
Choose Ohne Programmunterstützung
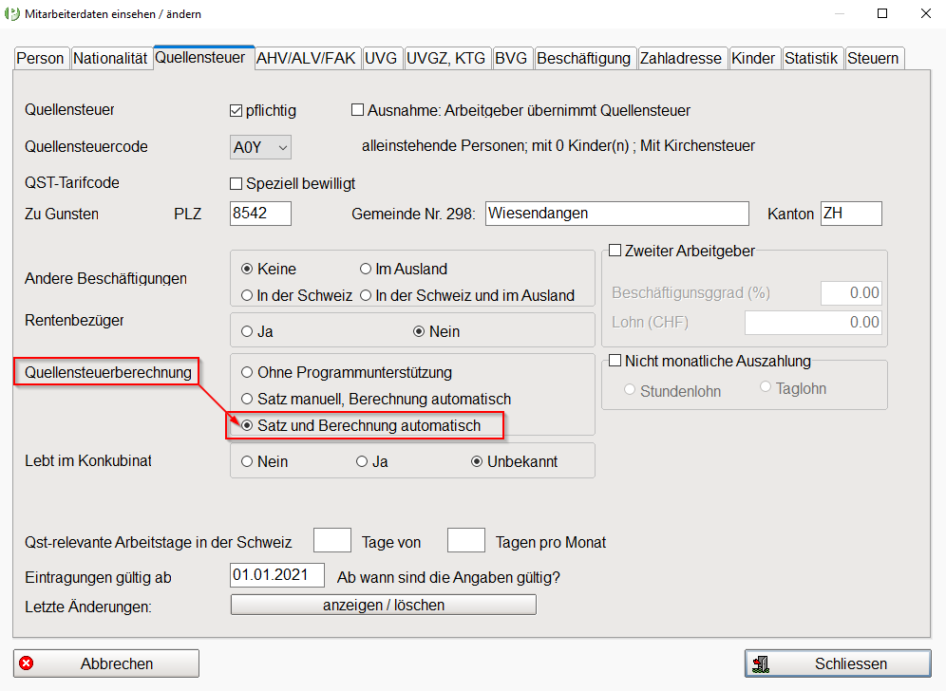point(247,372)
